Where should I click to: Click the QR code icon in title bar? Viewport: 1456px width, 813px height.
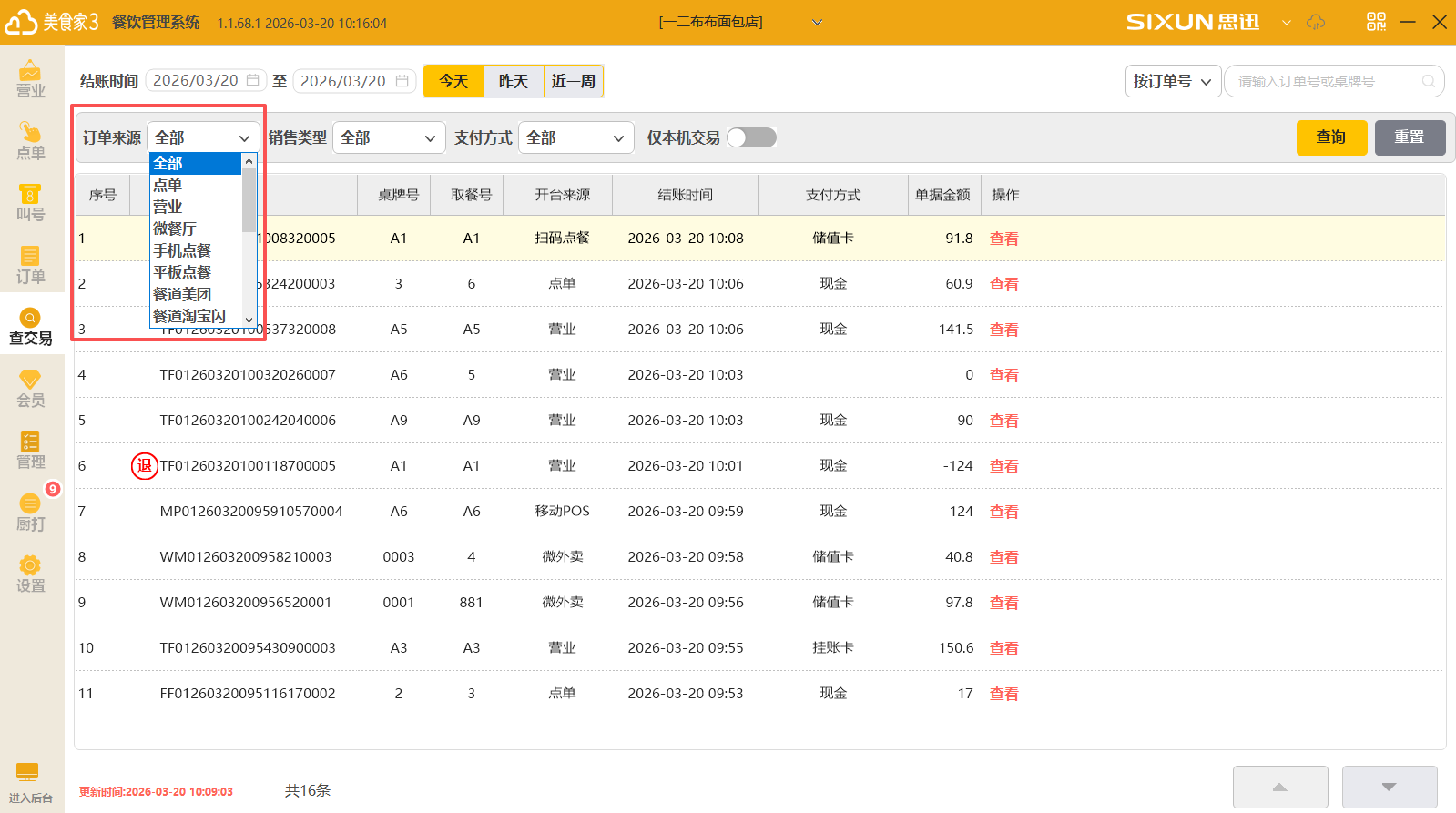coord(1376,22)
